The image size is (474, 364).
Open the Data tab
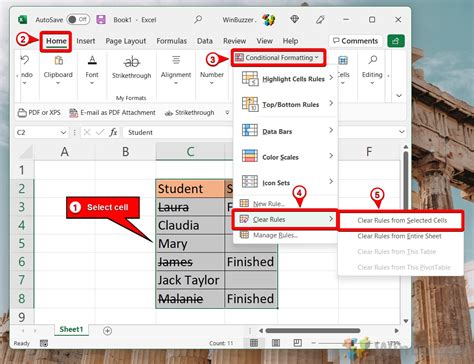pos(205,41)
